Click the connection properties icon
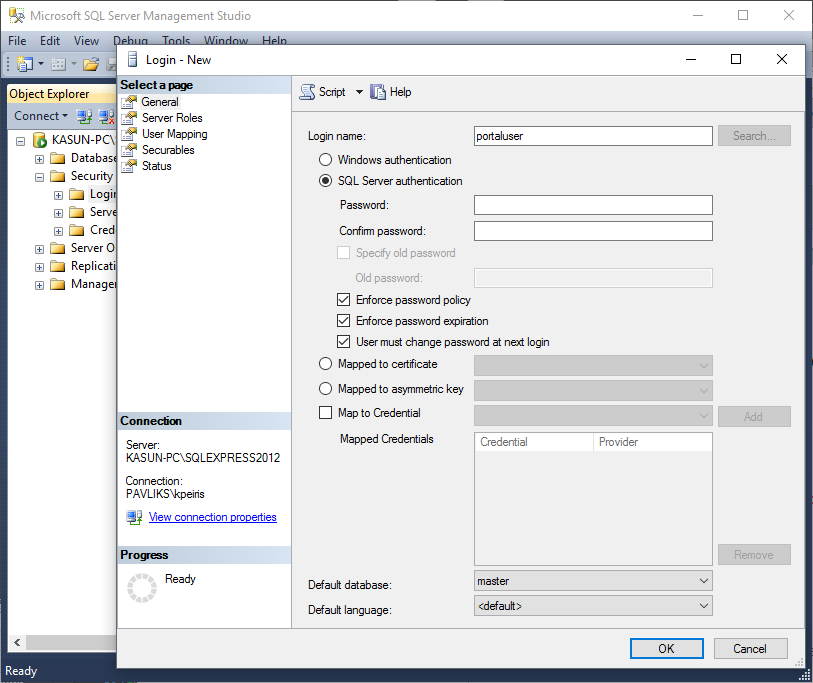Screen dimensions: 813x683 (x=134, y=517)
